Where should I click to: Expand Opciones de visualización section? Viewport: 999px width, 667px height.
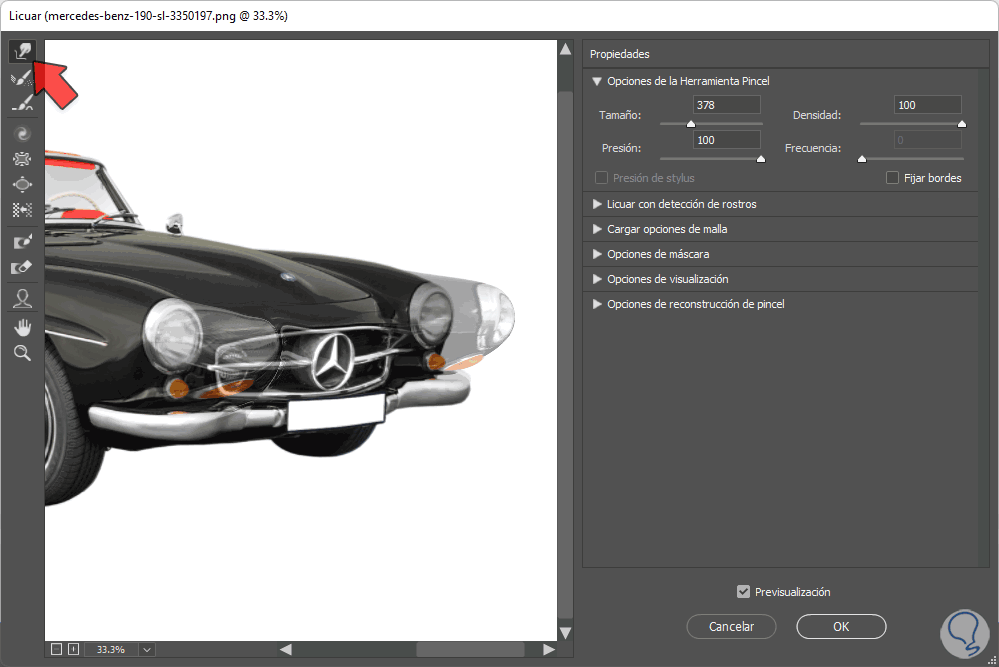click(x=597, y=279)
